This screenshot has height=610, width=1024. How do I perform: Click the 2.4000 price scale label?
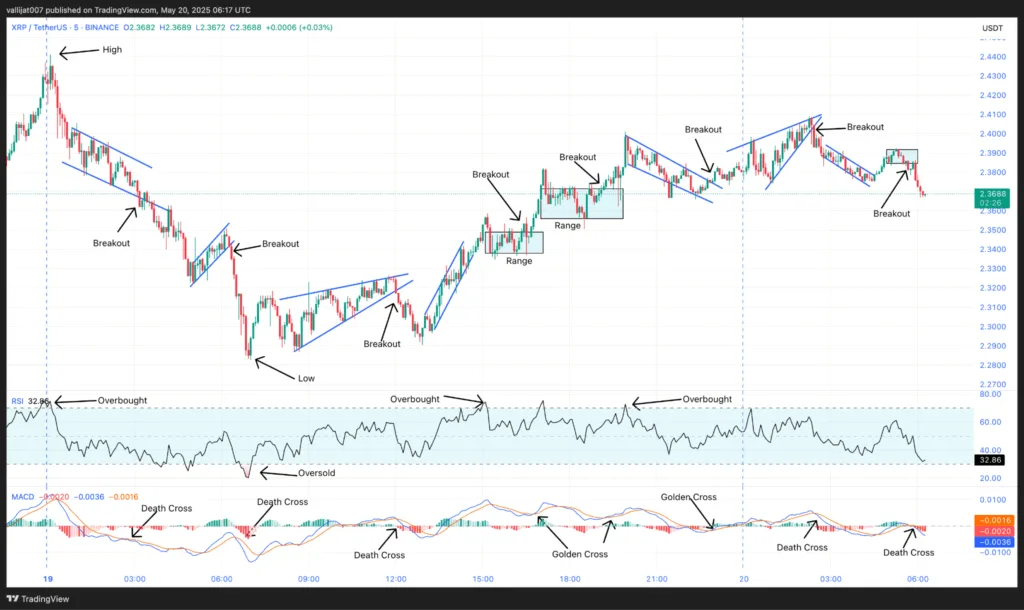[x=993, y=134]
